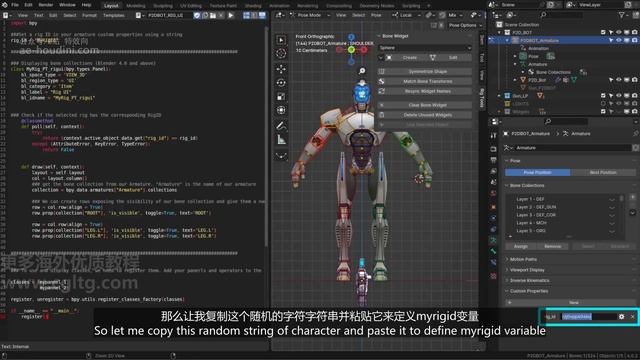Click the green Y axis gizmo dot
640x360 pixels.
point(351,50)
